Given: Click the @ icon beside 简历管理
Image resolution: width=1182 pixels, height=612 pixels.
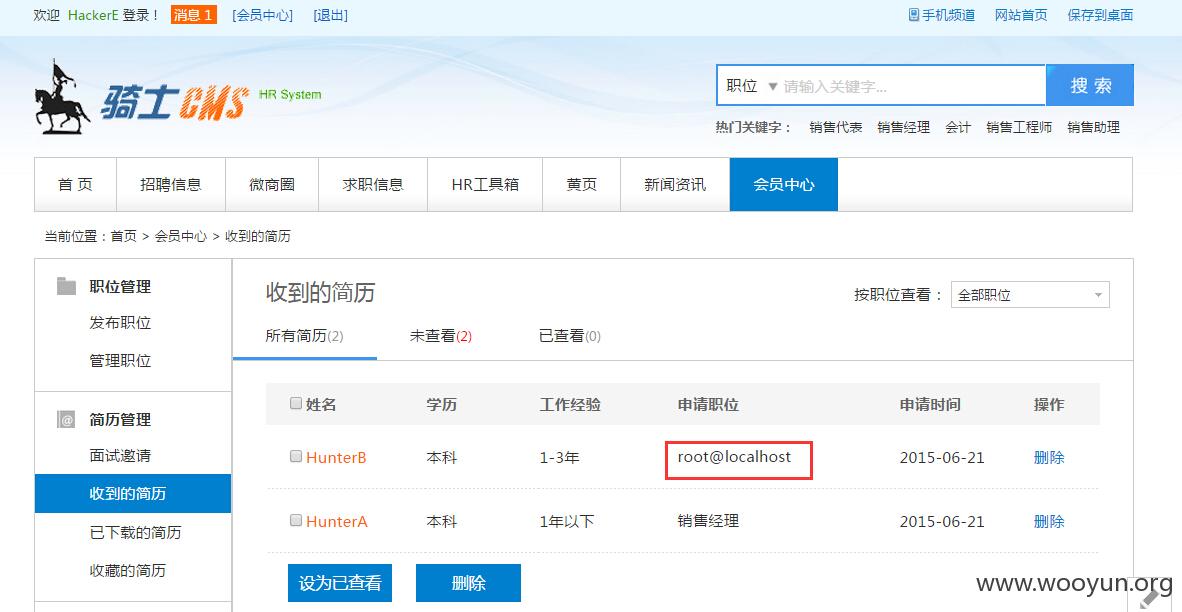Looking at the screenshot, I should click(x=66, y=420).
